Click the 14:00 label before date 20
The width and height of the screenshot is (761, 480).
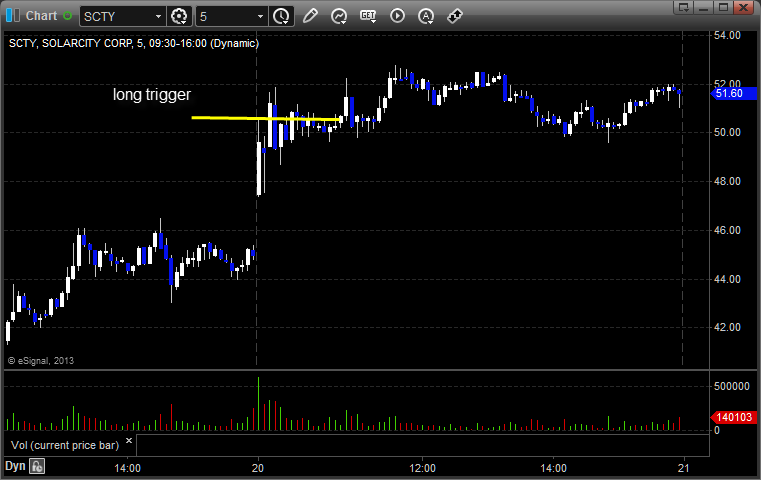coord(128,468)
